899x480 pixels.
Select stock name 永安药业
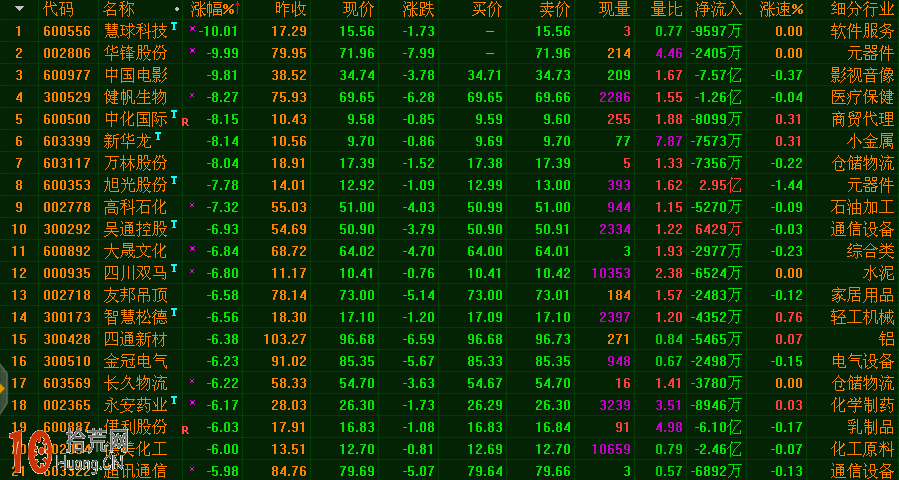pos(135,404)
